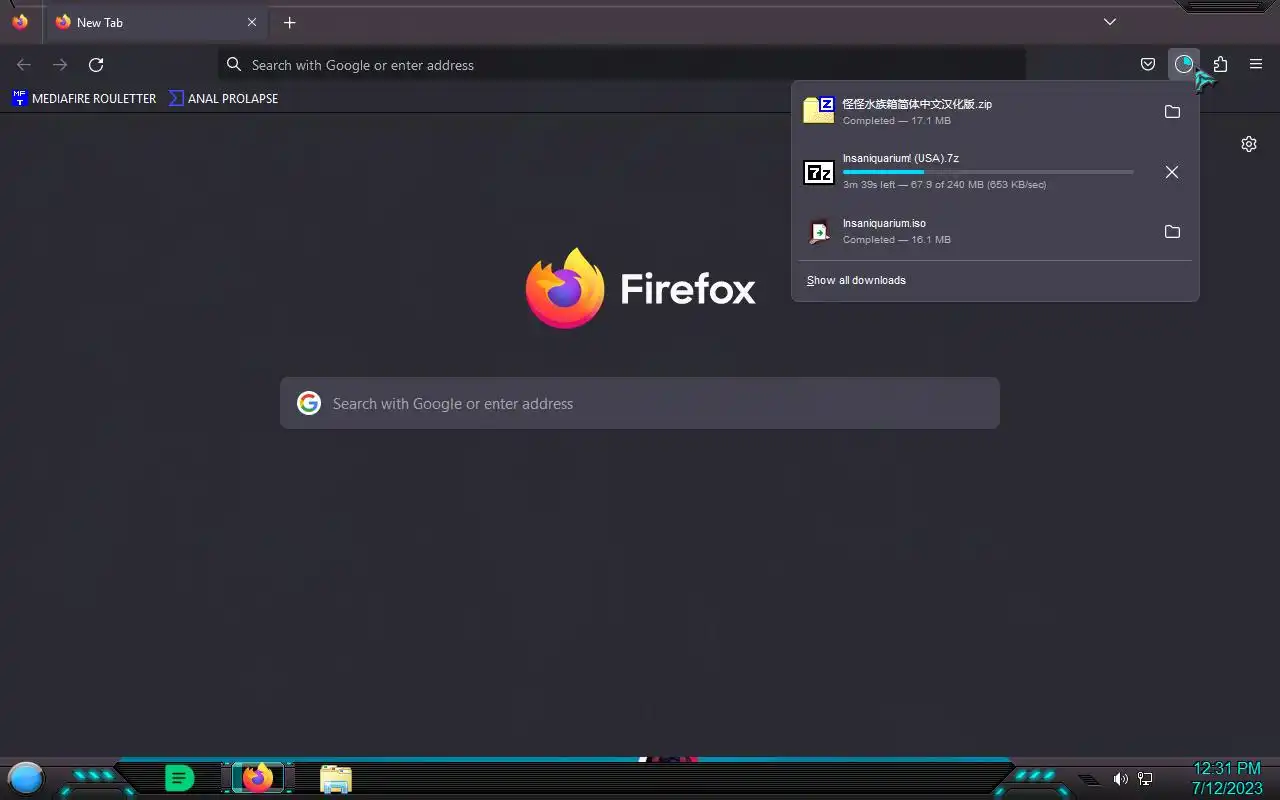Viewport: 1280px width, 800px height.
Task: Click the zip archive file icon
Action: coord(819,111)
